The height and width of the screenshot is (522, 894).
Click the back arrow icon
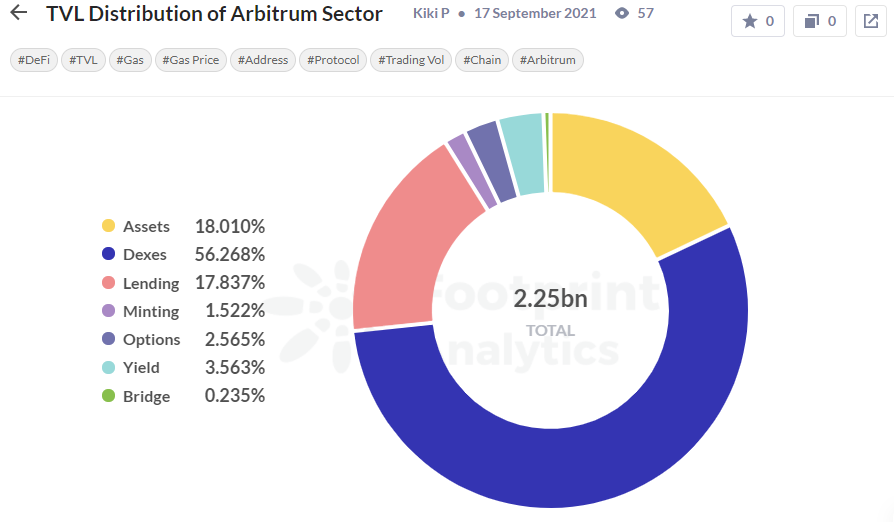click(19, 14)
